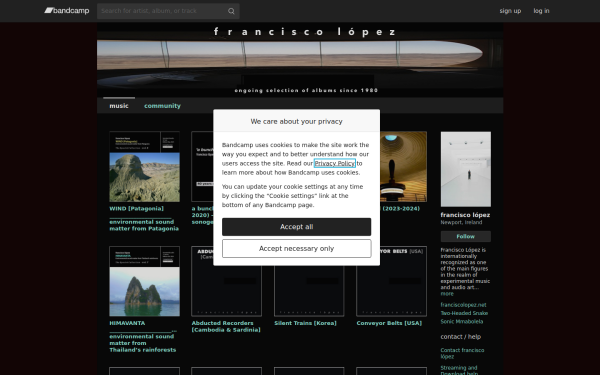Focus the artist, album, or track search field
This screenshot has width=600, height=375.
[x=163, y=11]
